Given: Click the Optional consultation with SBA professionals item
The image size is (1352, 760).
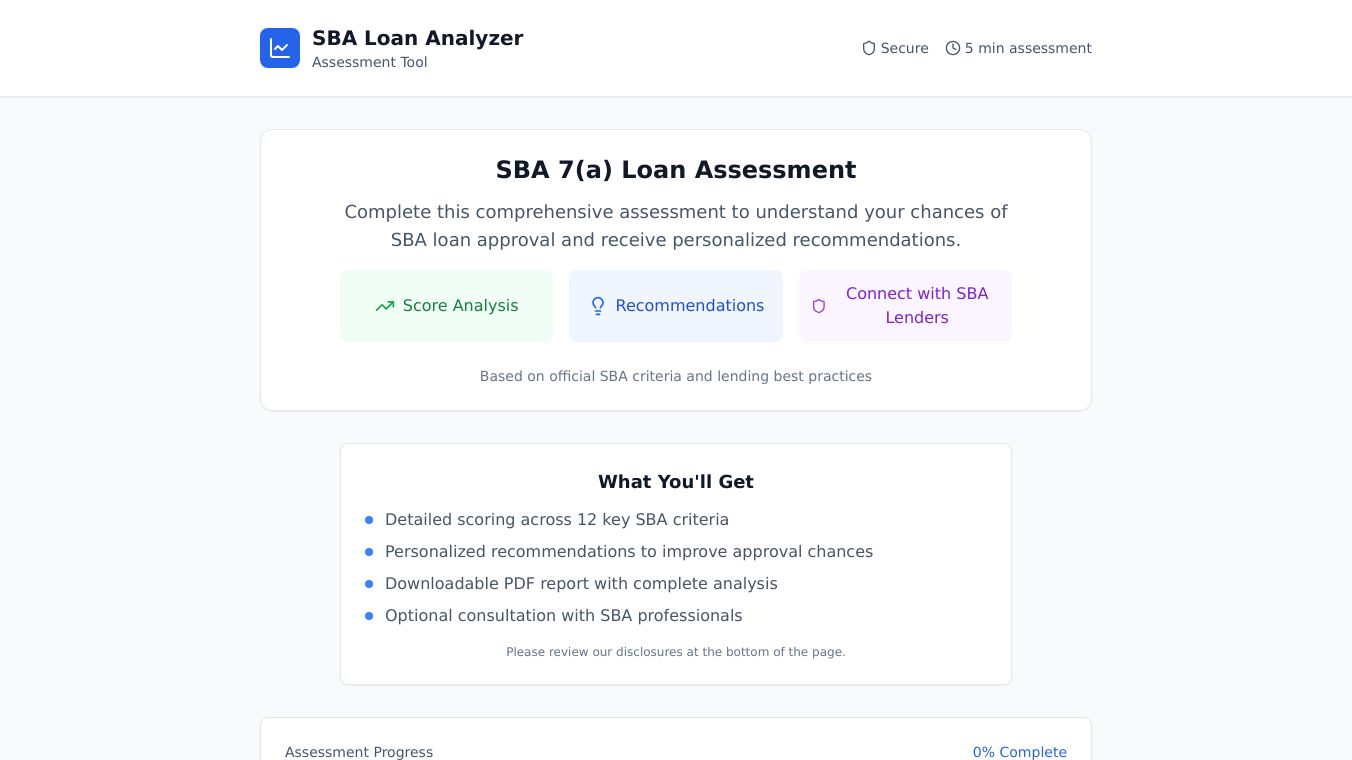Looking at the screenshot, I should 563,616.
